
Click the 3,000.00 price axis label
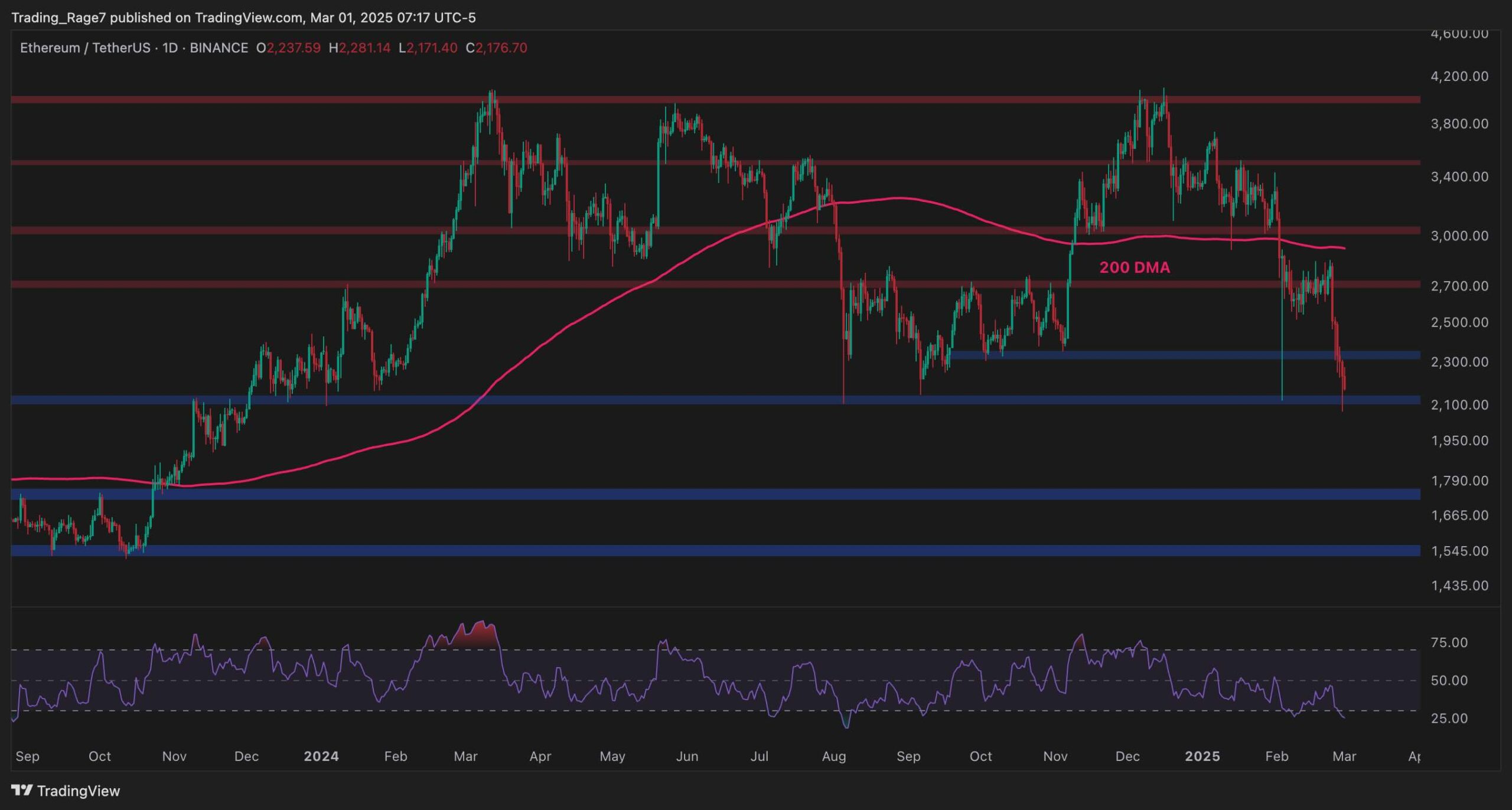pos(1459,236)
